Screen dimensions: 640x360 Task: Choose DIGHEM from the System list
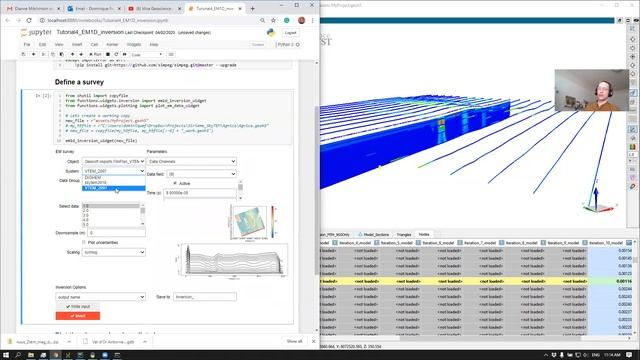pos(113,178)
